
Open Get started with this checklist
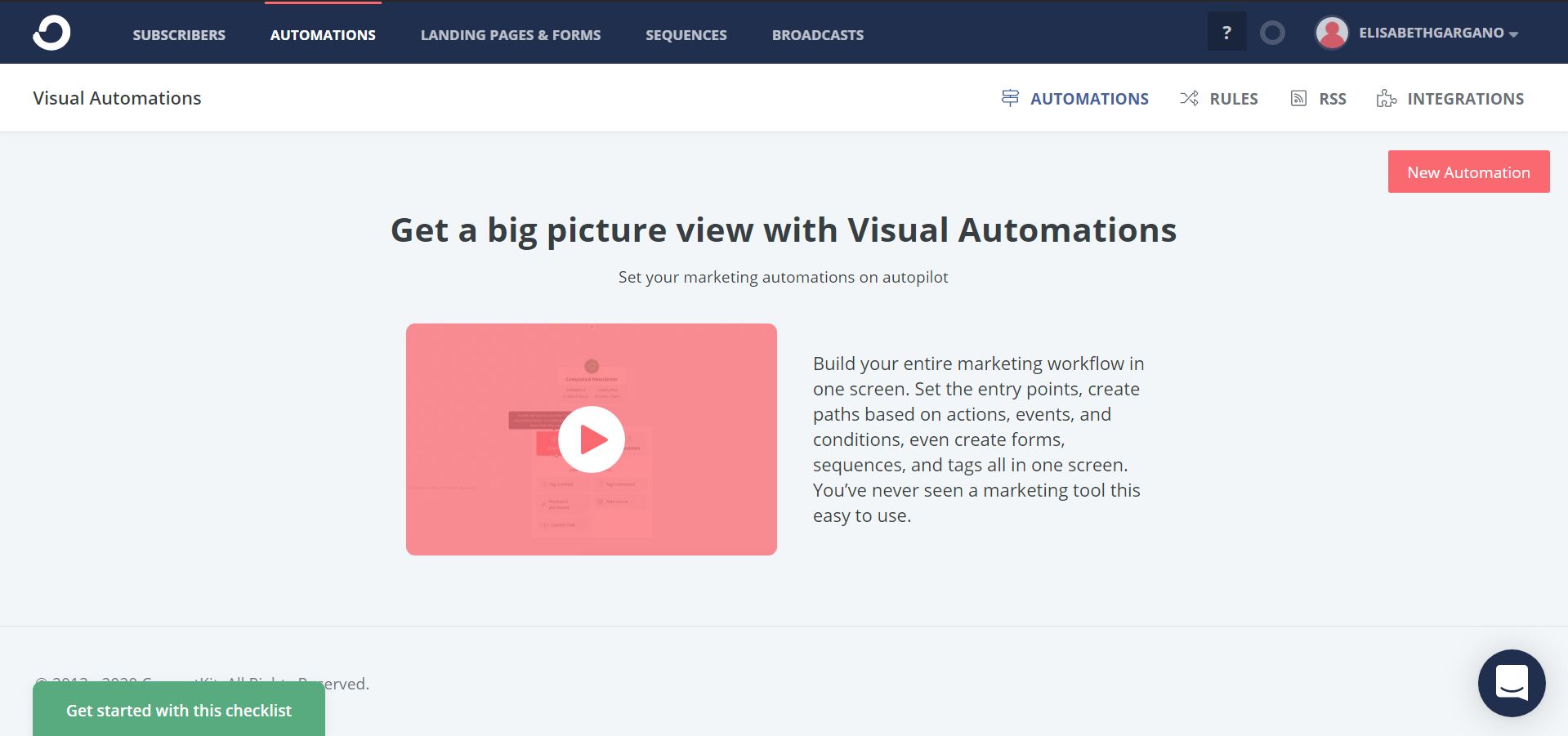[179, 710]
